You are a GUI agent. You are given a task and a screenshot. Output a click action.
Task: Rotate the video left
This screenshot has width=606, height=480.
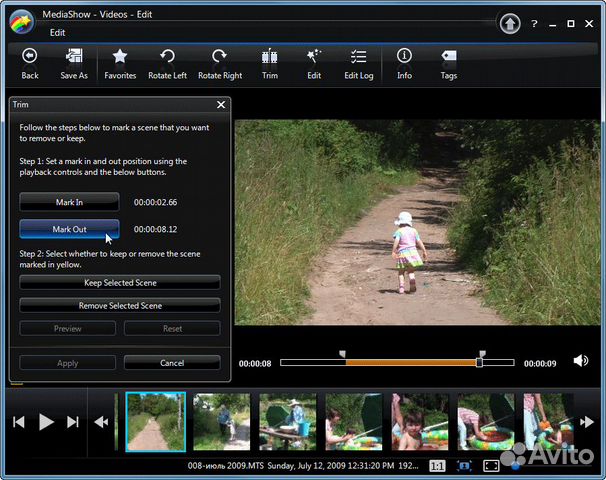coord(167,64)
